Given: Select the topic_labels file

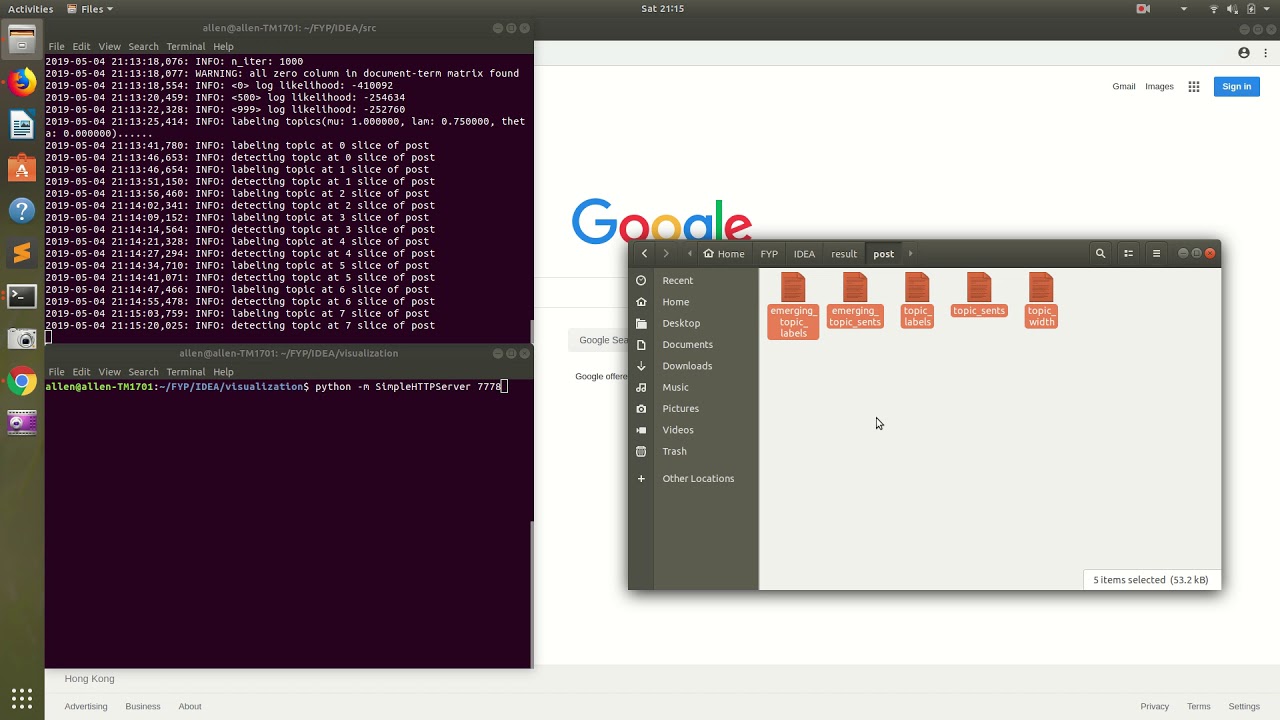Looking at the screenshot, I should coord(917,300).
